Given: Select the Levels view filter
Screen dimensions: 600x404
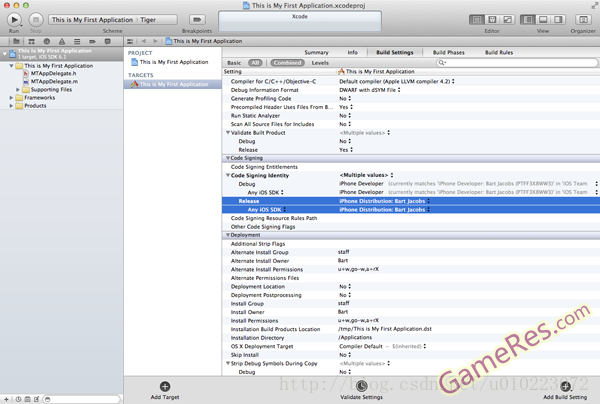Looking at the screenshot, I should (x=320, y=63).
